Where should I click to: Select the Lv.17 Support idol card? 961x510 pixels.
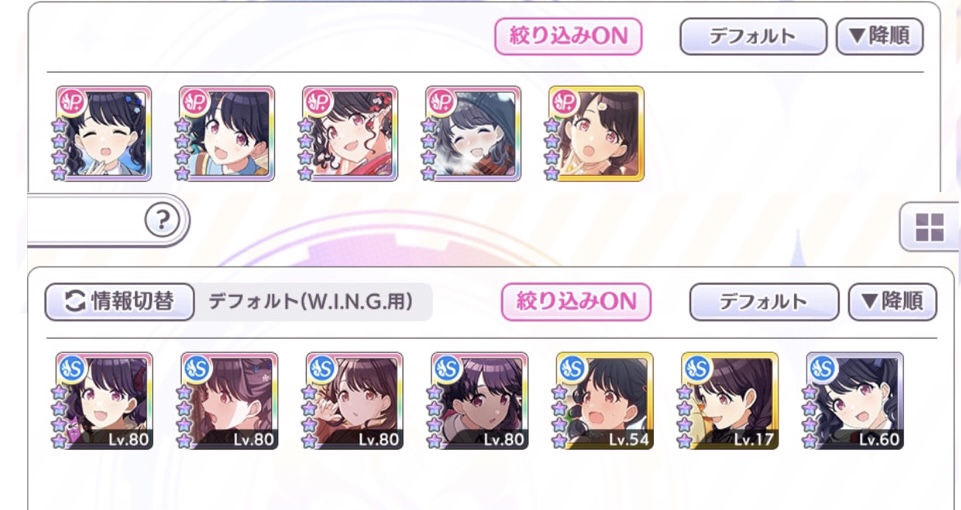(729, 400)
